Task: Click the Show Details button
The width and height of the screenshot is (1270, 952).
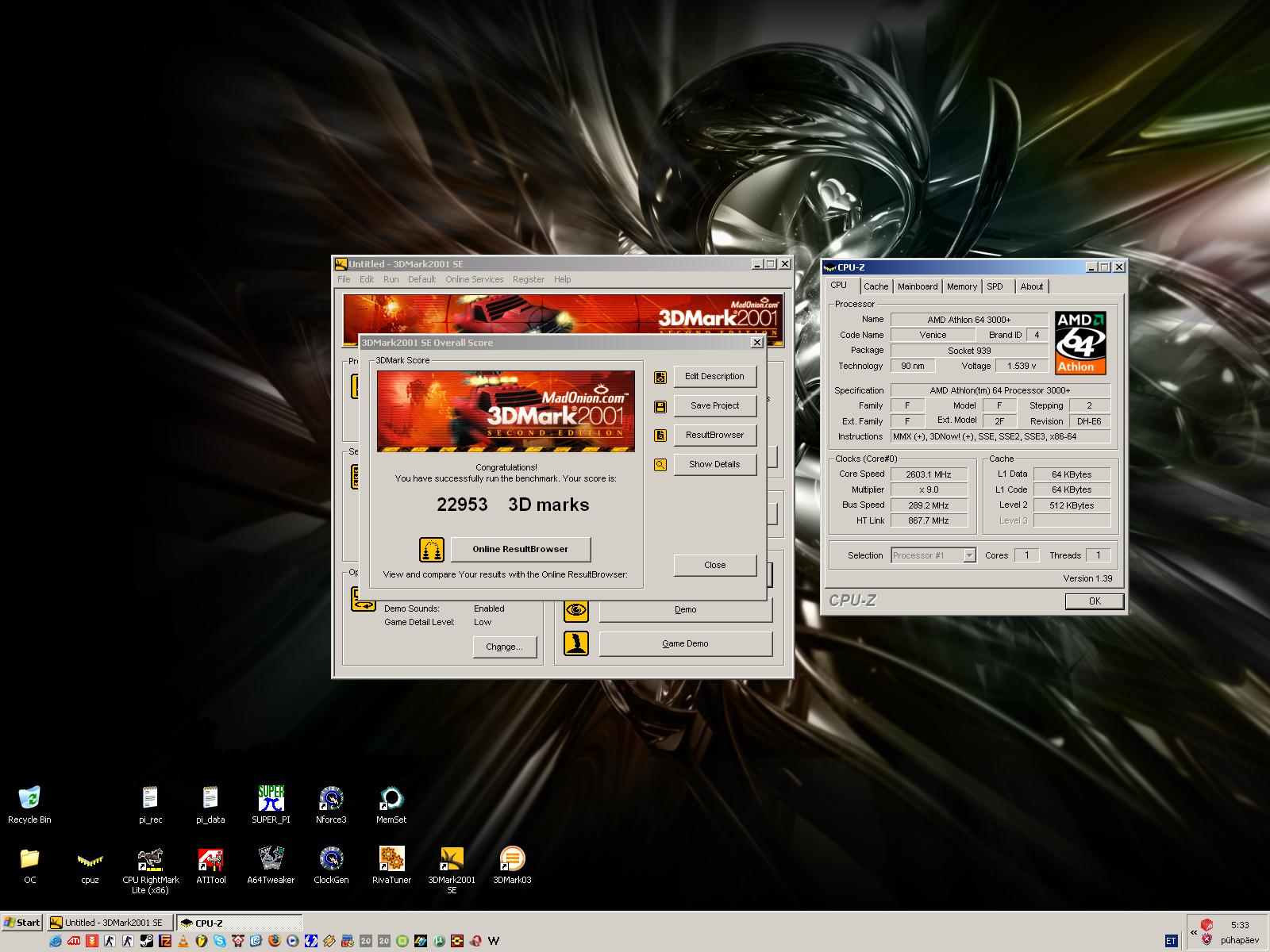Action: click(714, 464)
